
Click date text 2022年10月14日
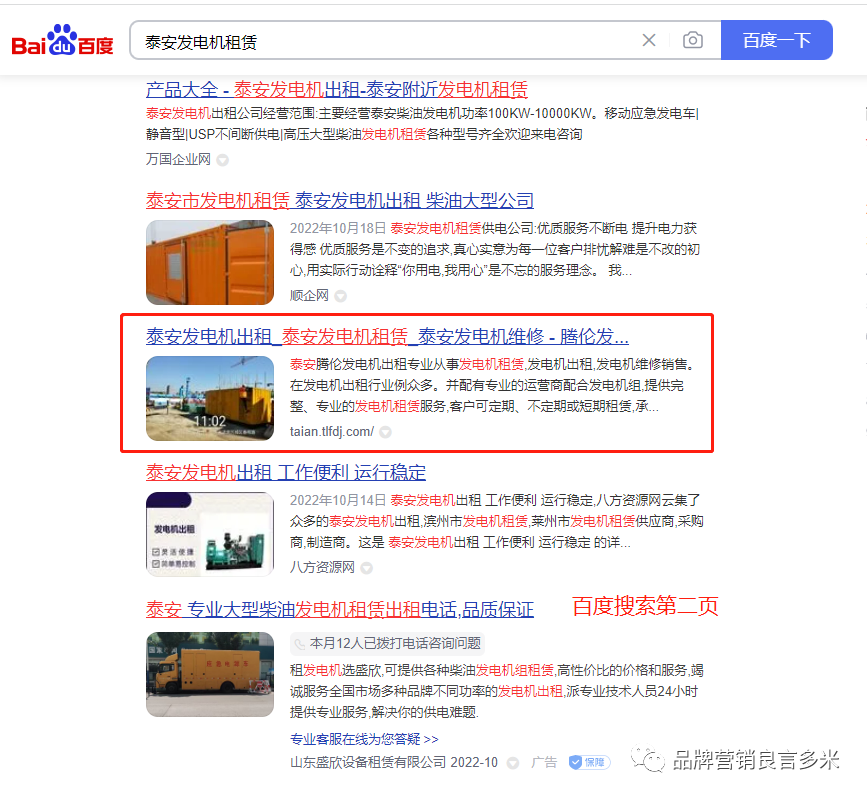[338, 500]
